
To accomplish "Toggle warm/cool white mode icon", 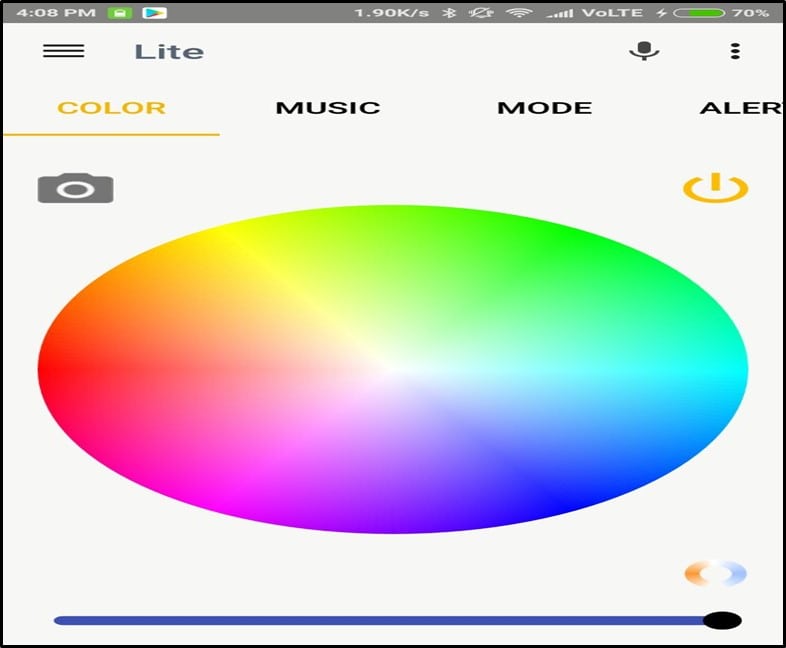I will pos(715,573).
